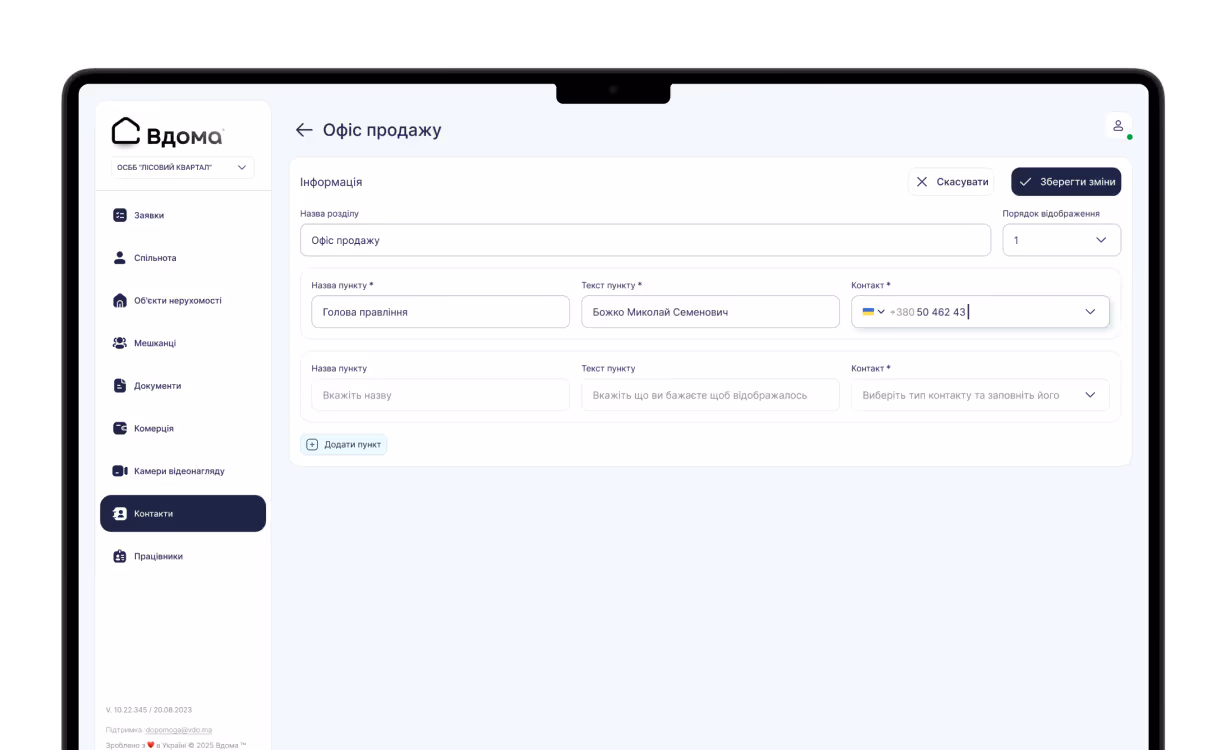1229x750 pixels.
Task: Open the ОСББ "Лісовий квартал" selector
Action: coord(183,168)
